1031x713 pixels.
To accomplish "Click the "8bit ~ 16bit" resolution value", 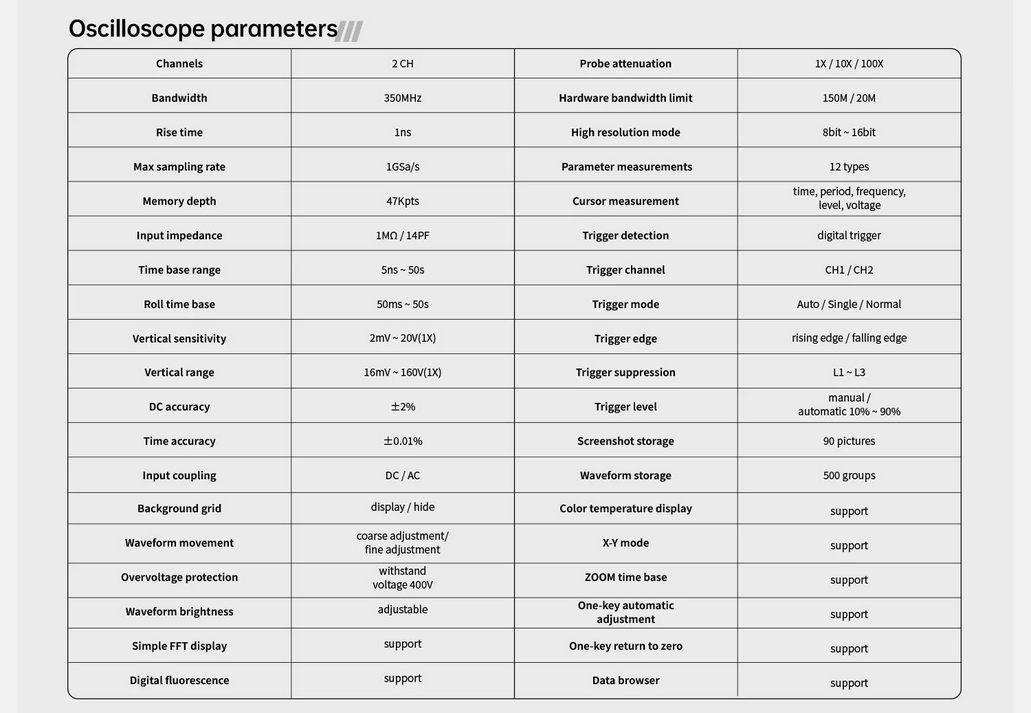I will point(849,132).
